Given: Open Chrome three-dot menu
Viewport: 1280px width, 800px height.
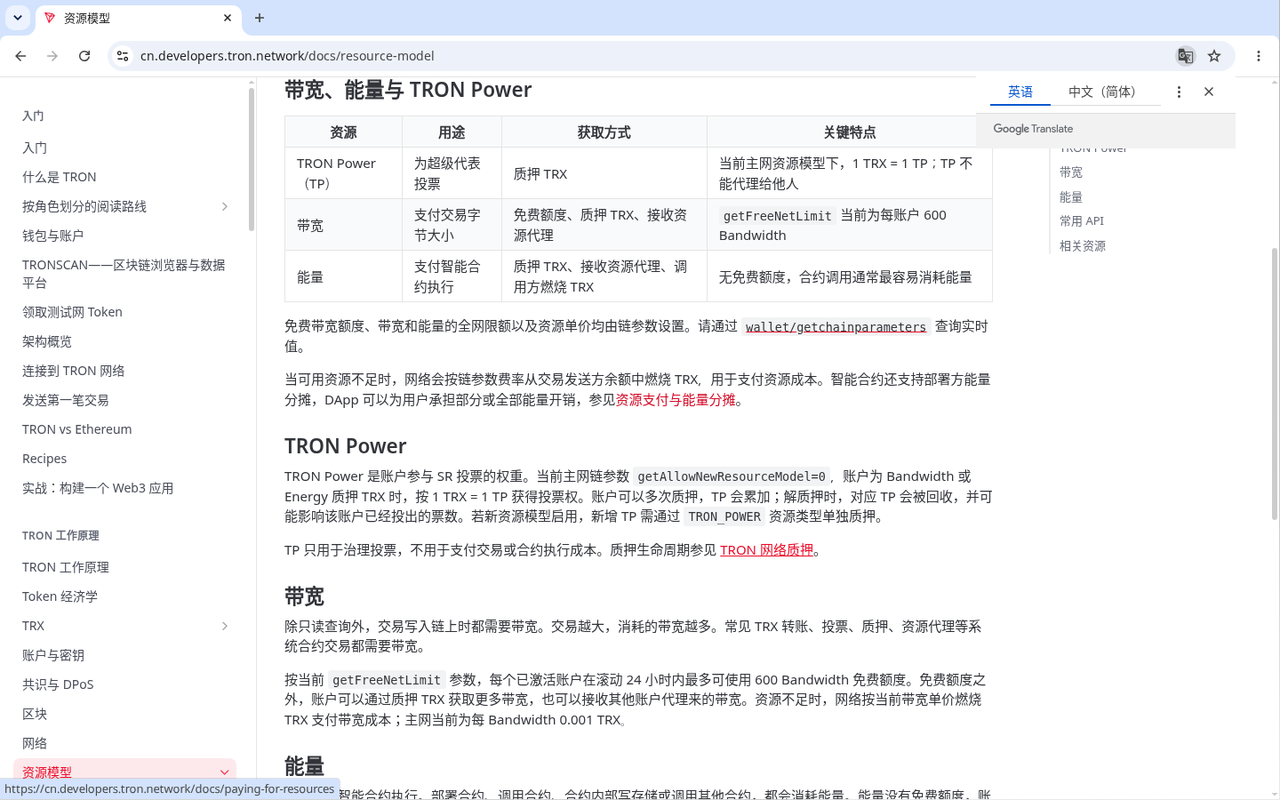Looking at the screenshot, I should [1258, 56].
